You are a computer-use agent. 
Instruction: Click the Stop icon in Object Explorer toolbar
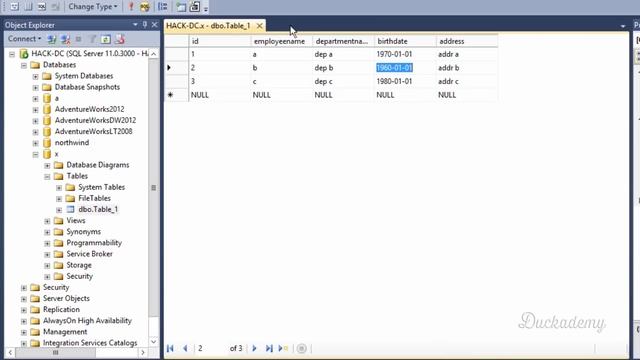point(78,39)
